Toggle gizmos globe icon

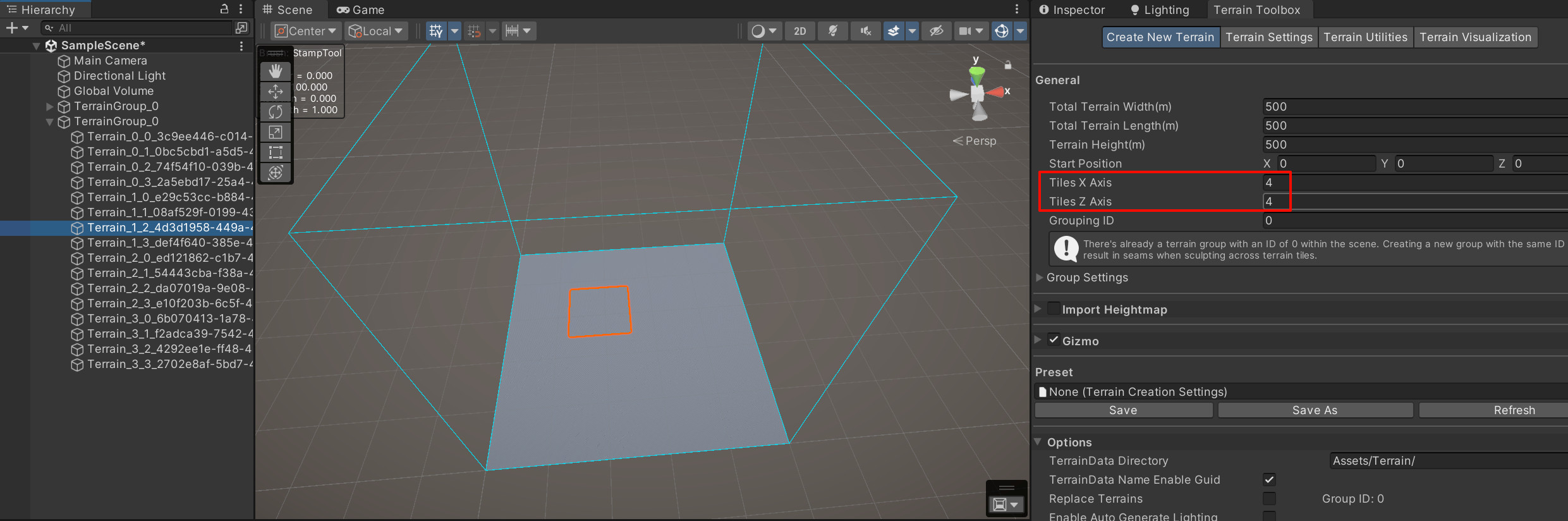pos(1002,31)
